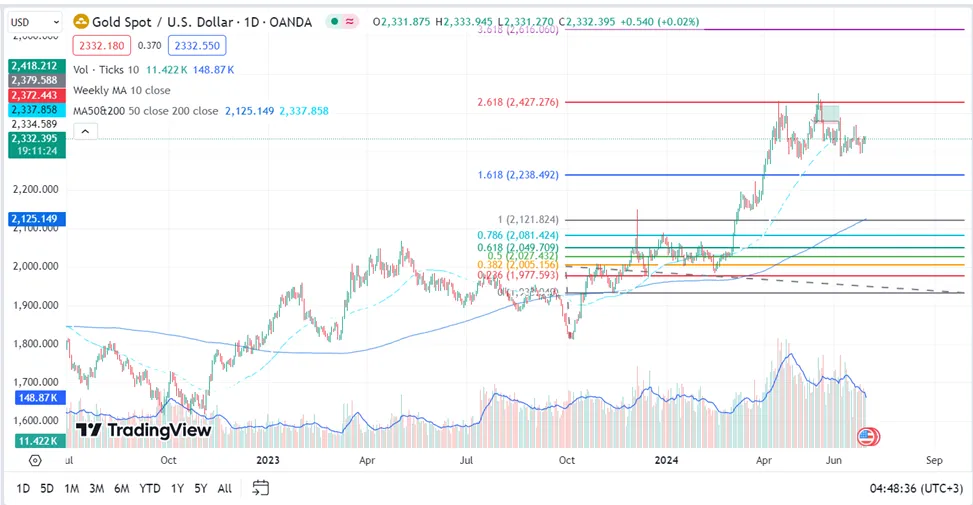Select the MA50&200 indicator legend
Screen dimensions: 973x505
tap(146, 111)
